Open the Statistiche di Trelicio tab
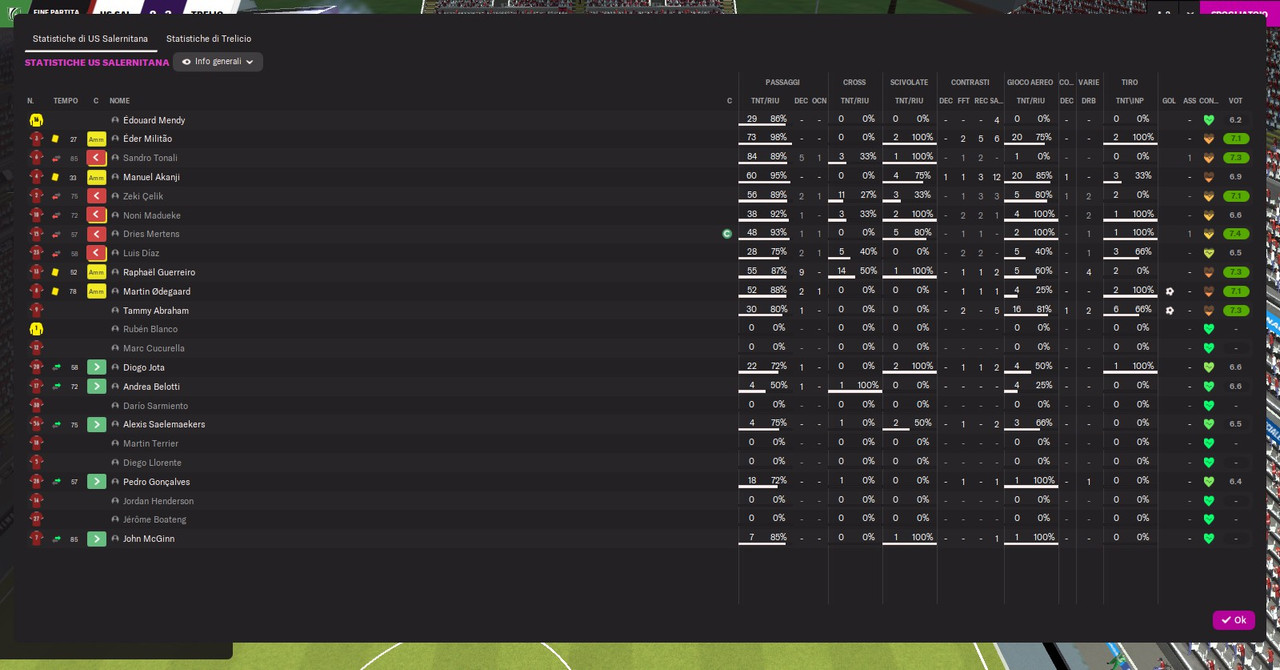The height and width of the screenshot is (670, 1280). click(208, 39)
